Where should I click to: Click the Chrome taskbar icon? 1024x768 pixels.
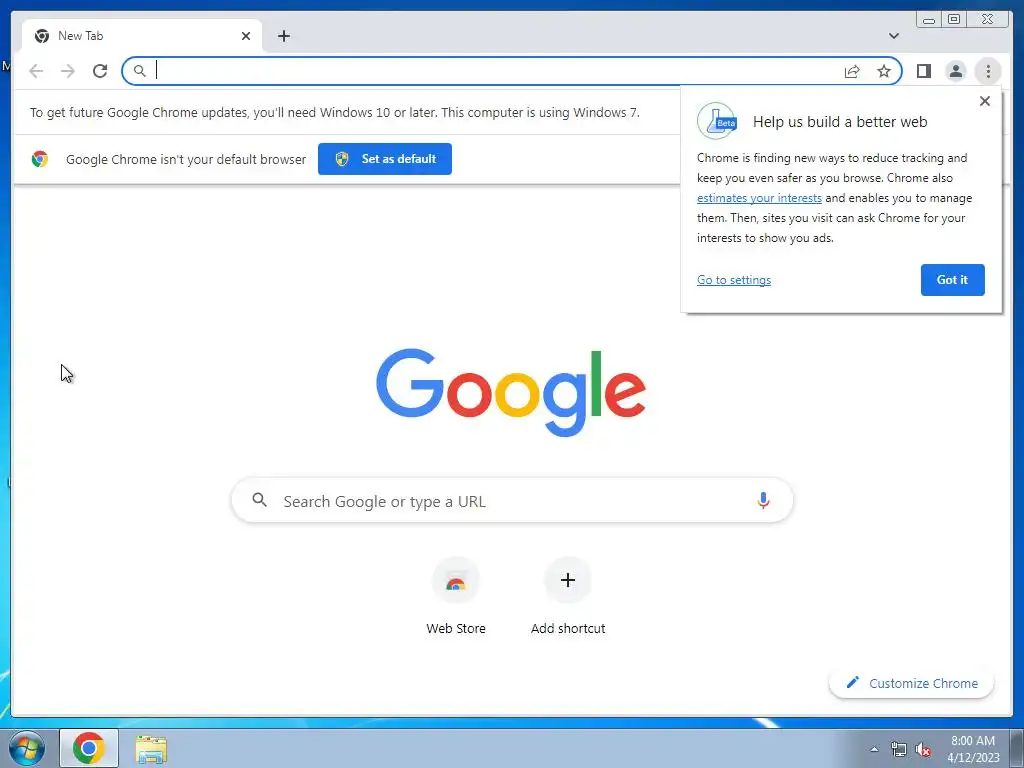point(89,748)
